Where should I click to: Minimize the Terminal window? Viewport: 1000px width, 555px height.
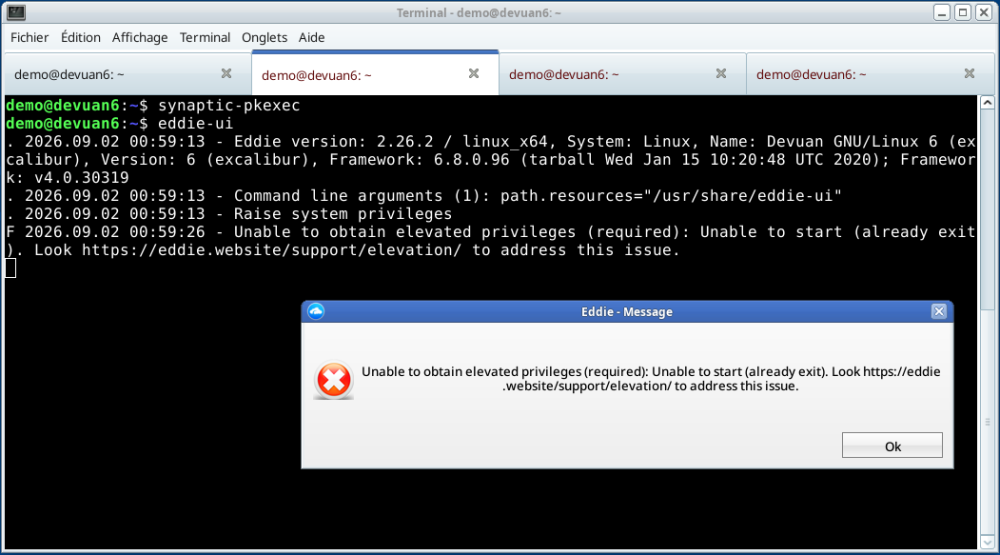pyautogui.click(x=942, y=12)
